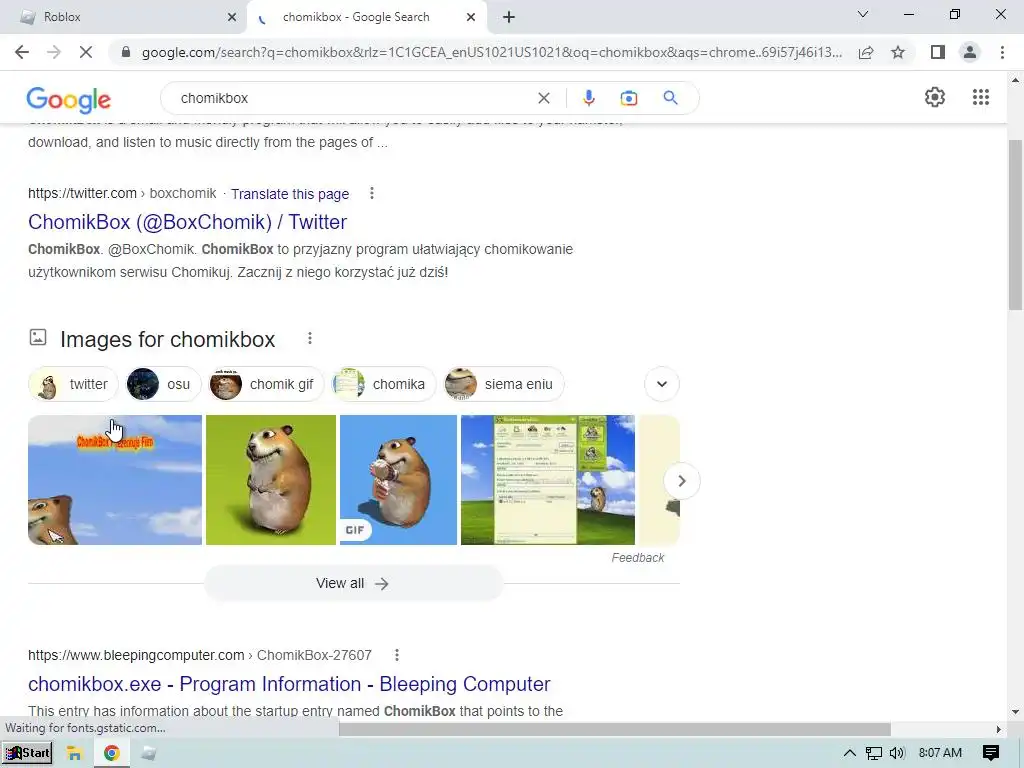This screenshot has height=768, width=1024.
Task: Open the ChomikBox app window screenshot image
Action: (548, 480)
